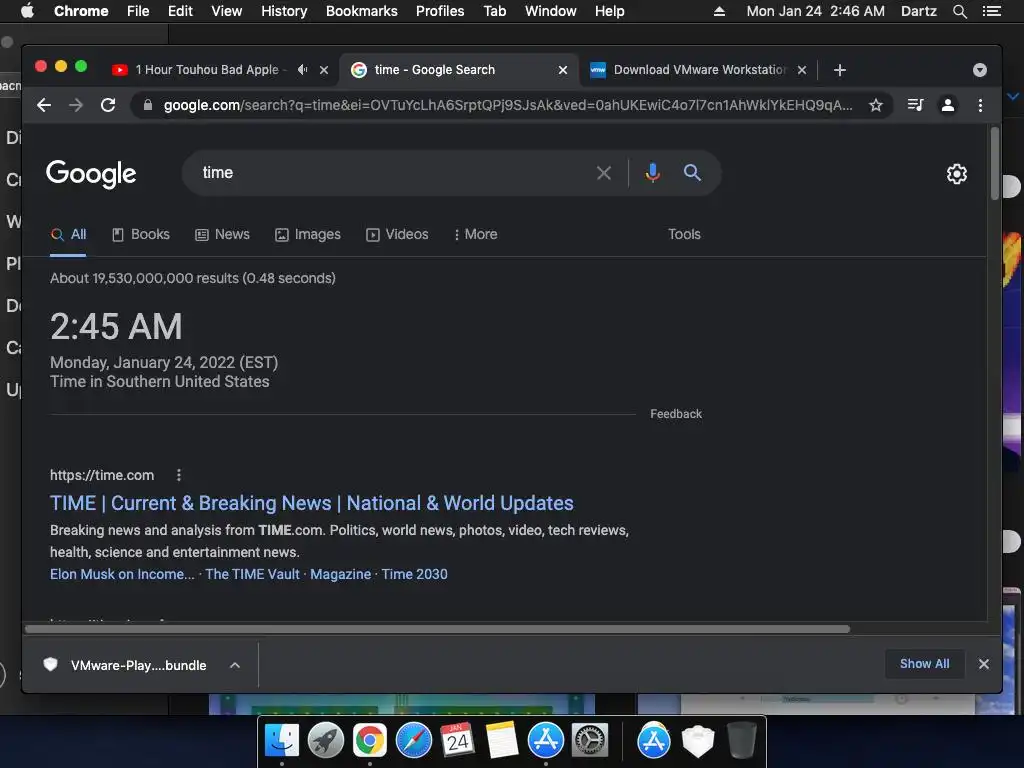Close the time Google Search tab
This screenshot has width=1024, height=768.
click(x=562, y=70)
